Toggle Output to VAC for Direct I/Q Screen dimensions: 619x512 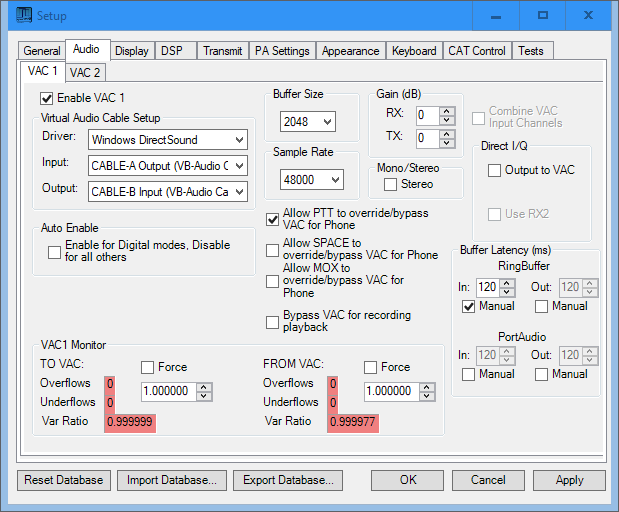pos(494,171)
